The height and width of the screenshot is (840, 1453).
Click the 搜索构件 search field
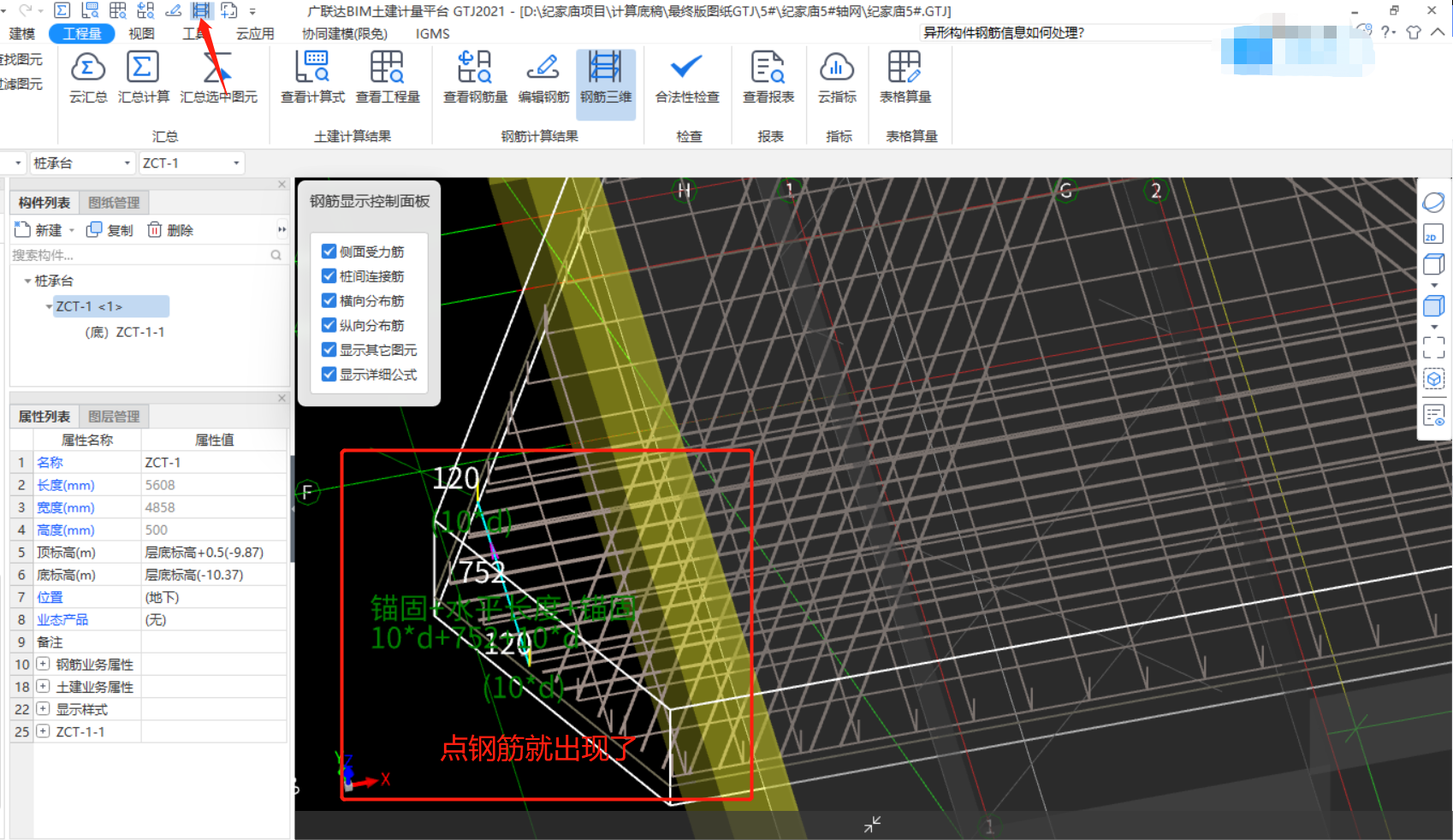point(147,255)
